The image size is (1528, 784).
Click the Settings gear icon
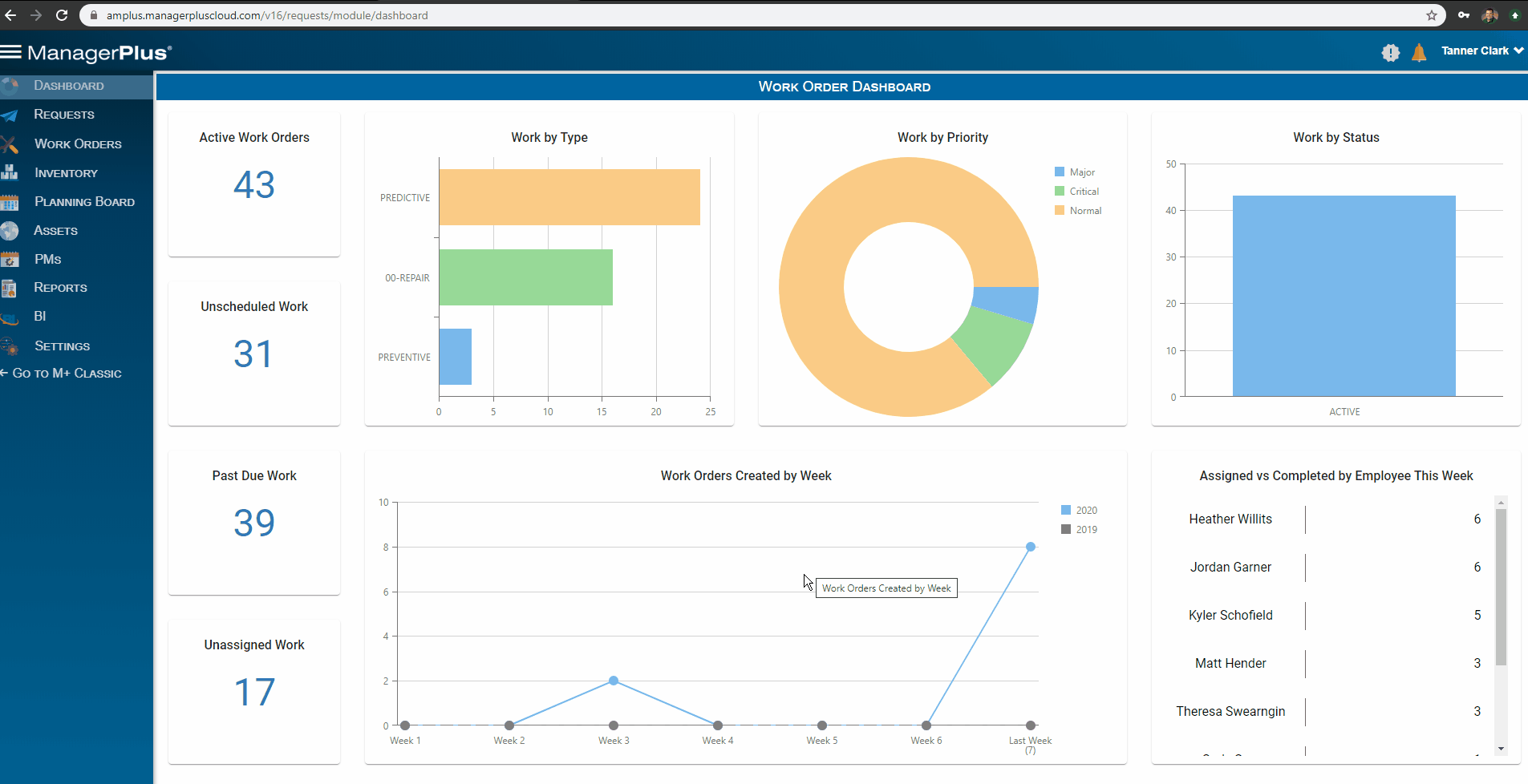click(10, 346)
